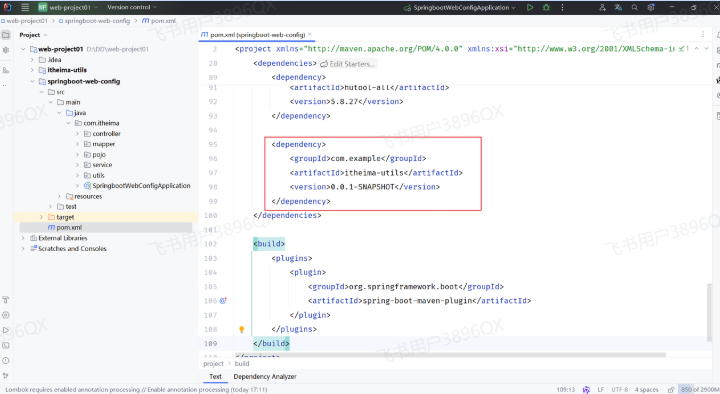The image size is (720, 394).
Task: Open the Problems tool window icon
Action: pyautogui.click(x=6, y=360)
